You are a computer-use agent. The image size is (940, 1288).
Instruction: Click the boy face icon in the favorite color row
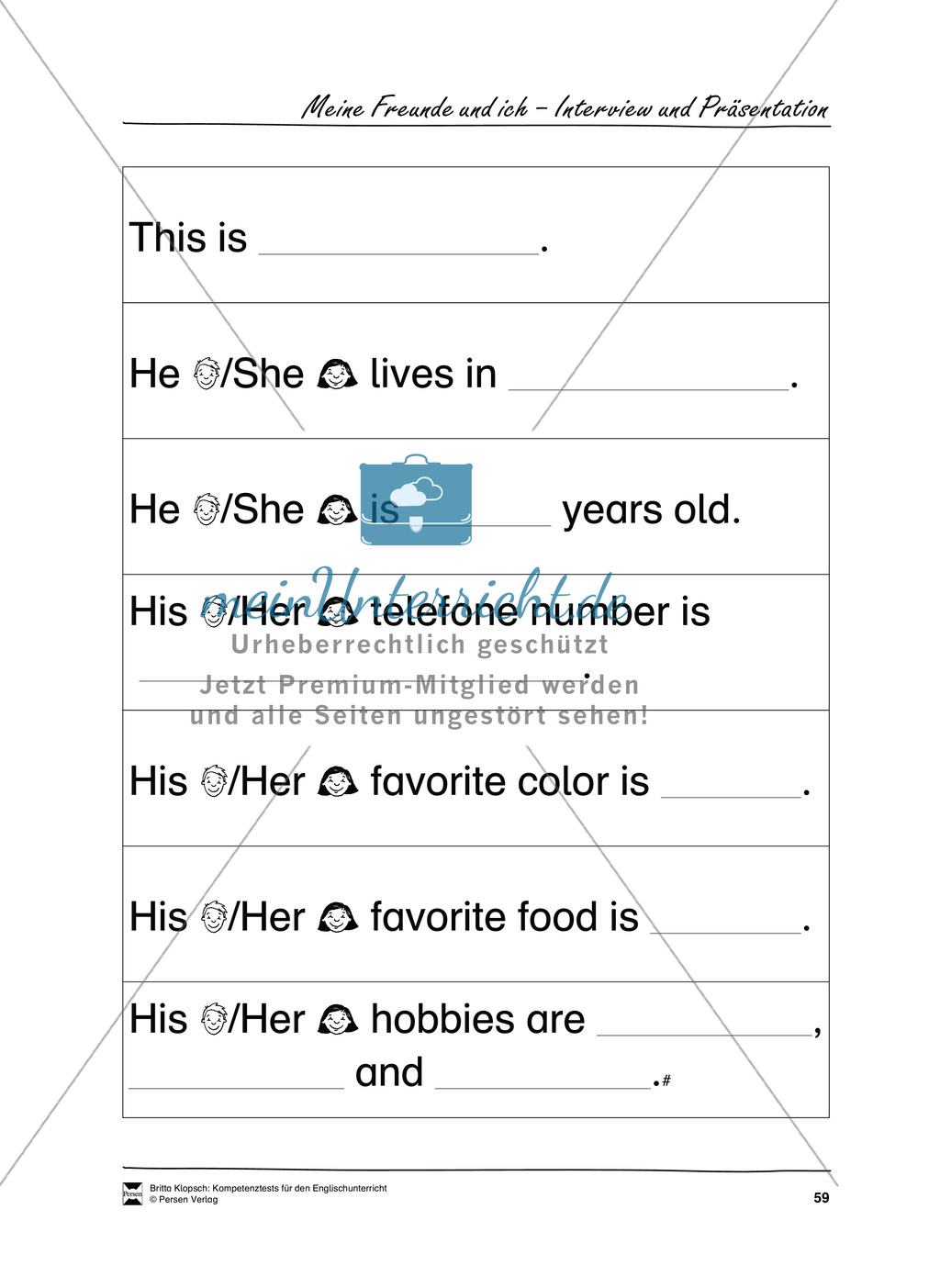214,781
